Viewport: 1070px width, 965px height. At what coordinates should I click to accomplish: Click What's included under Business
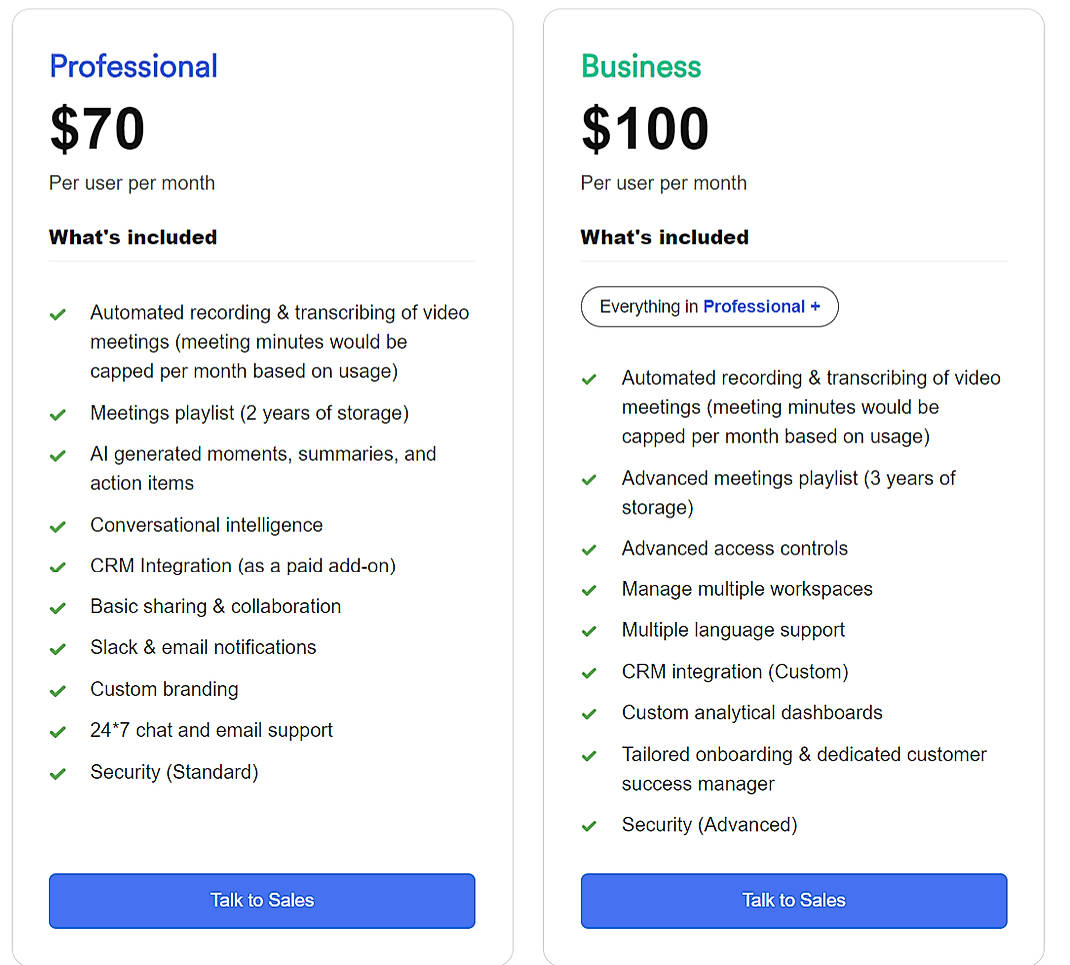(663, 237)
